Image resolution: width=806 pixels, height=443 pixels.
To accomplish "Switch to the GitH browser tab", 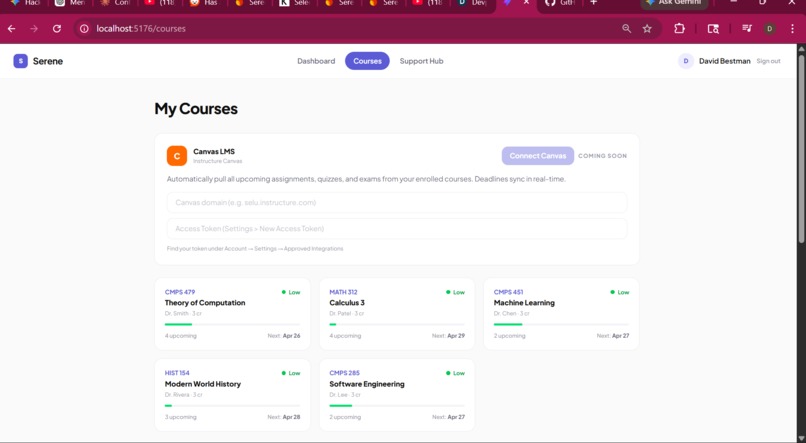I will 560,3.
